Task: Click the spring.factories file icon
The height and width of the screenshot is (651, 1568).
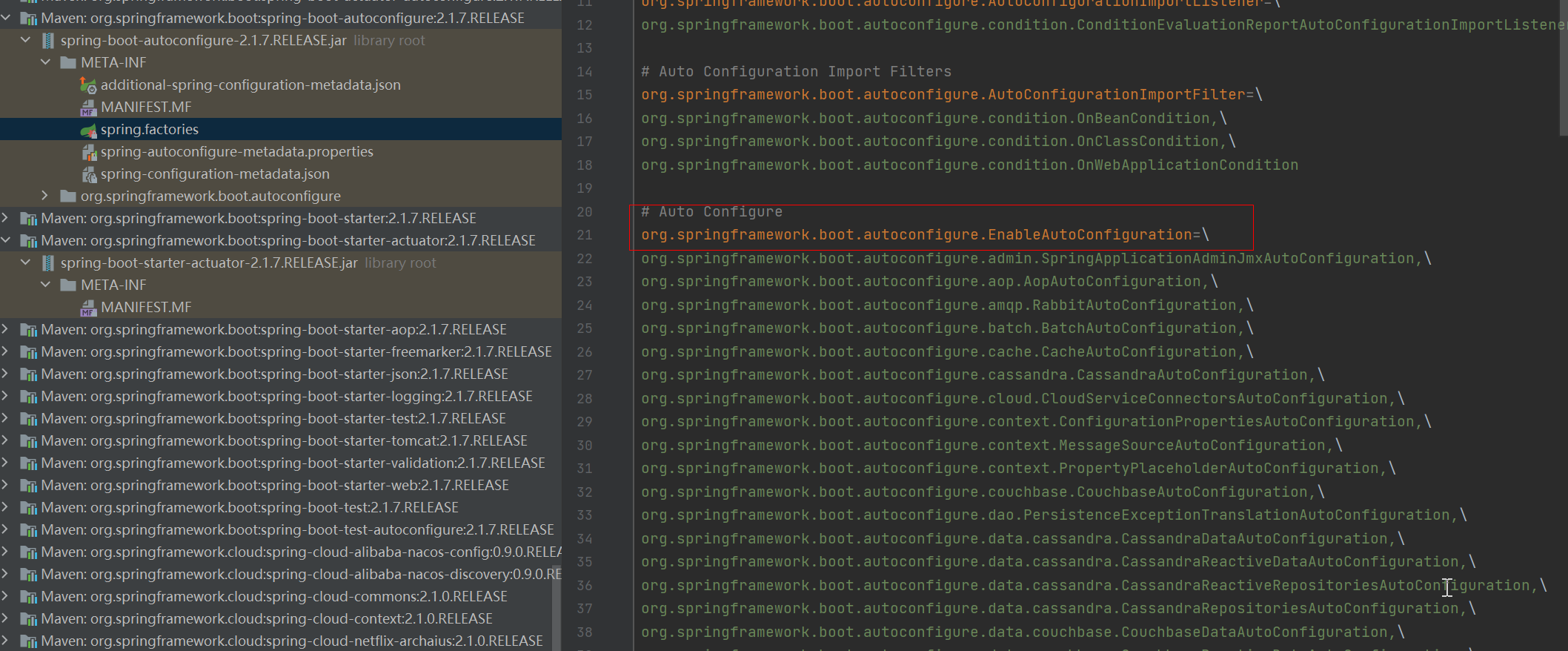Action: click(88, 130)
